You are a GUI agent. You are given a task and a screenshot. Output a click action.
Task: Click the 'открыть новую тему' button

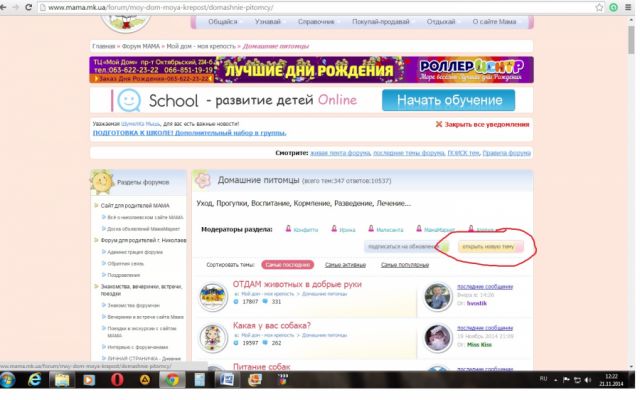487,246
